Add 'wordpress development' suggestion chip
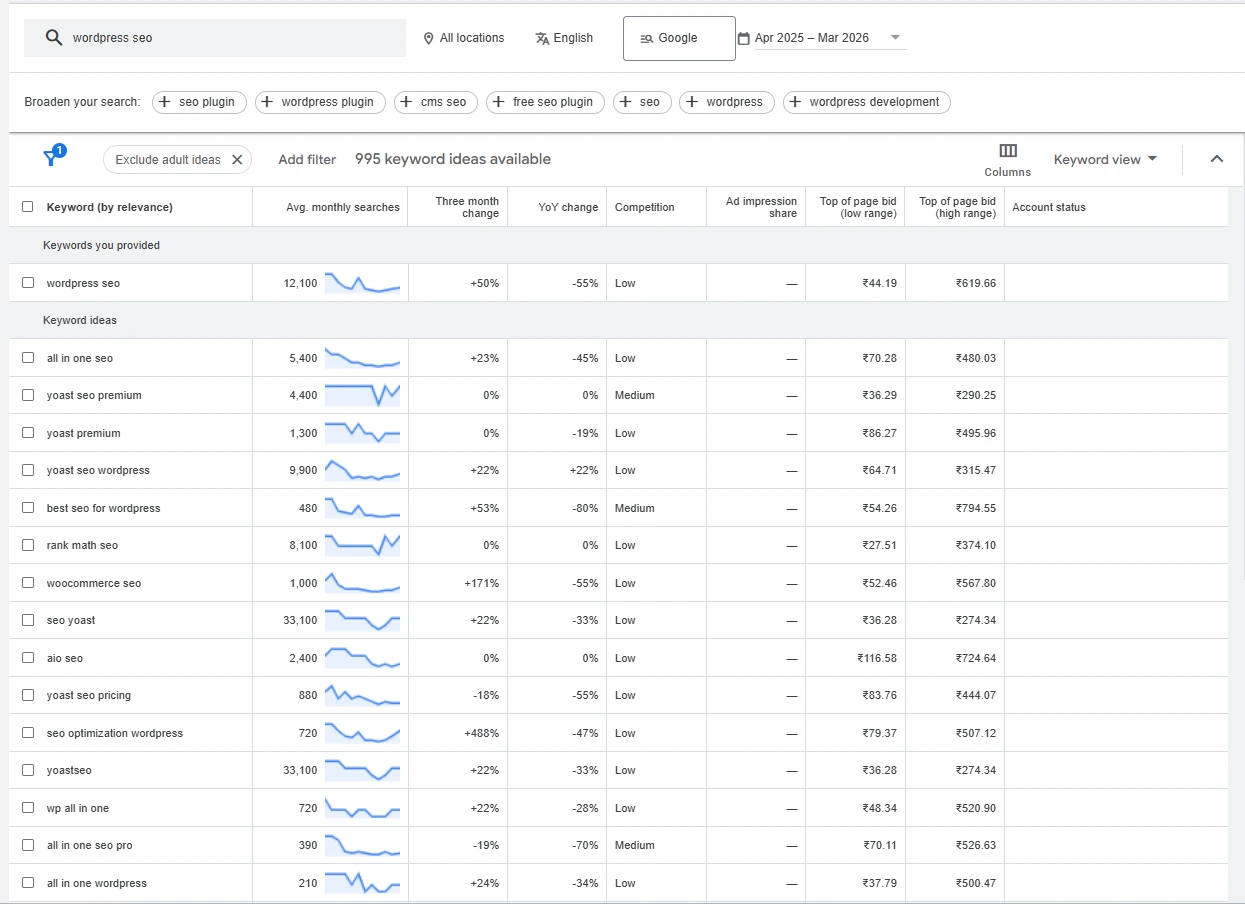The width and height of the screenshot is (1245, 904). click(867, 102)
